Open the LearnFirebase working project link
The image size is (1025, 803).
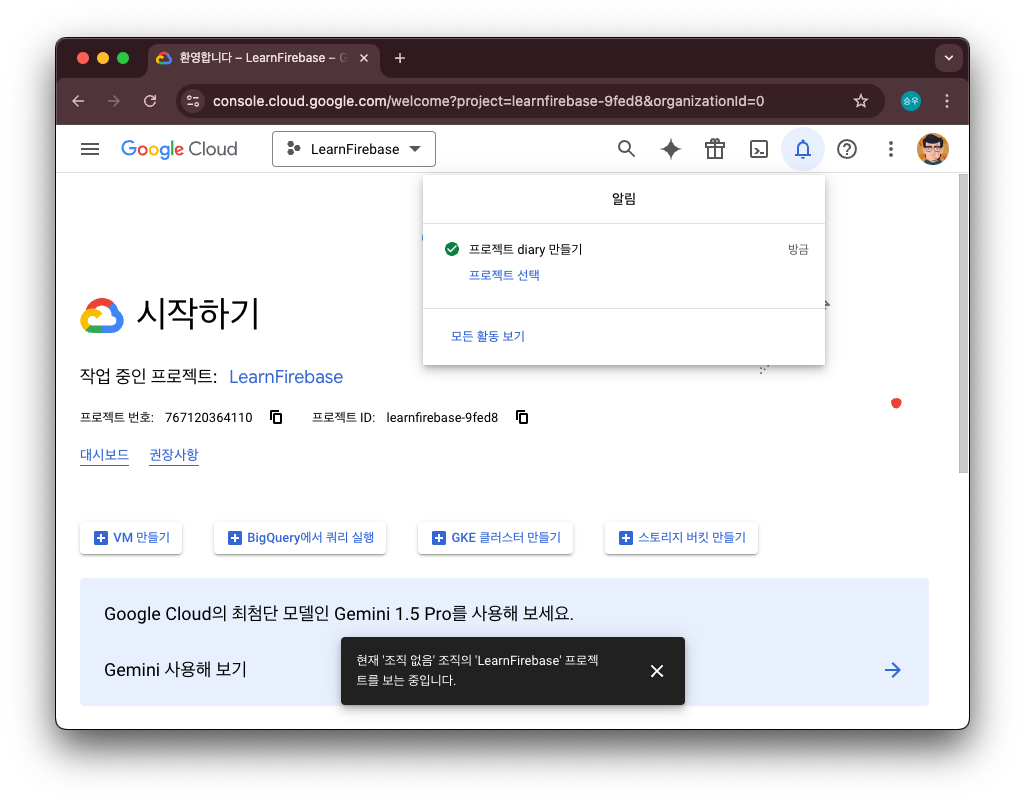[286, 377]
